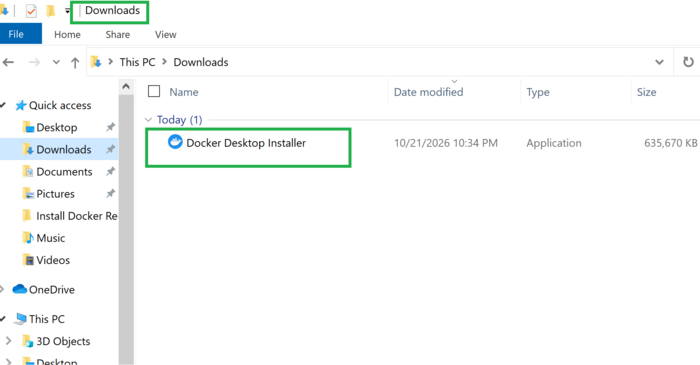Viewport: 700px width, 365px height.
Task: Unpin Documents using its pin icon
Action: pos(110,171)
